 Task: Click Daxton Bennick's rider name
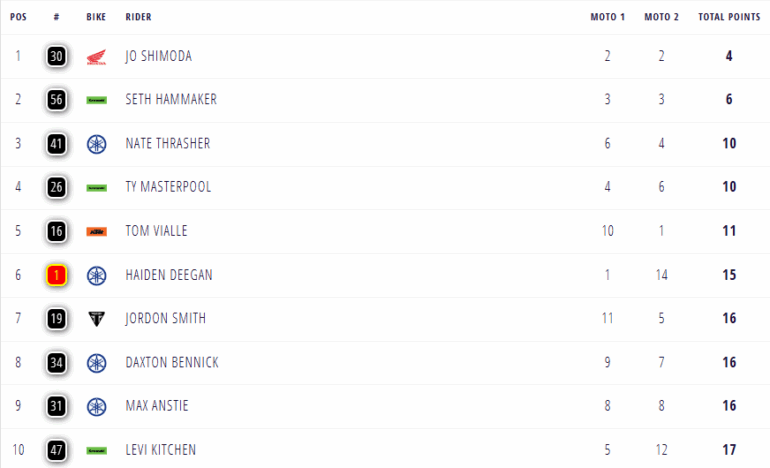[172, 362]
